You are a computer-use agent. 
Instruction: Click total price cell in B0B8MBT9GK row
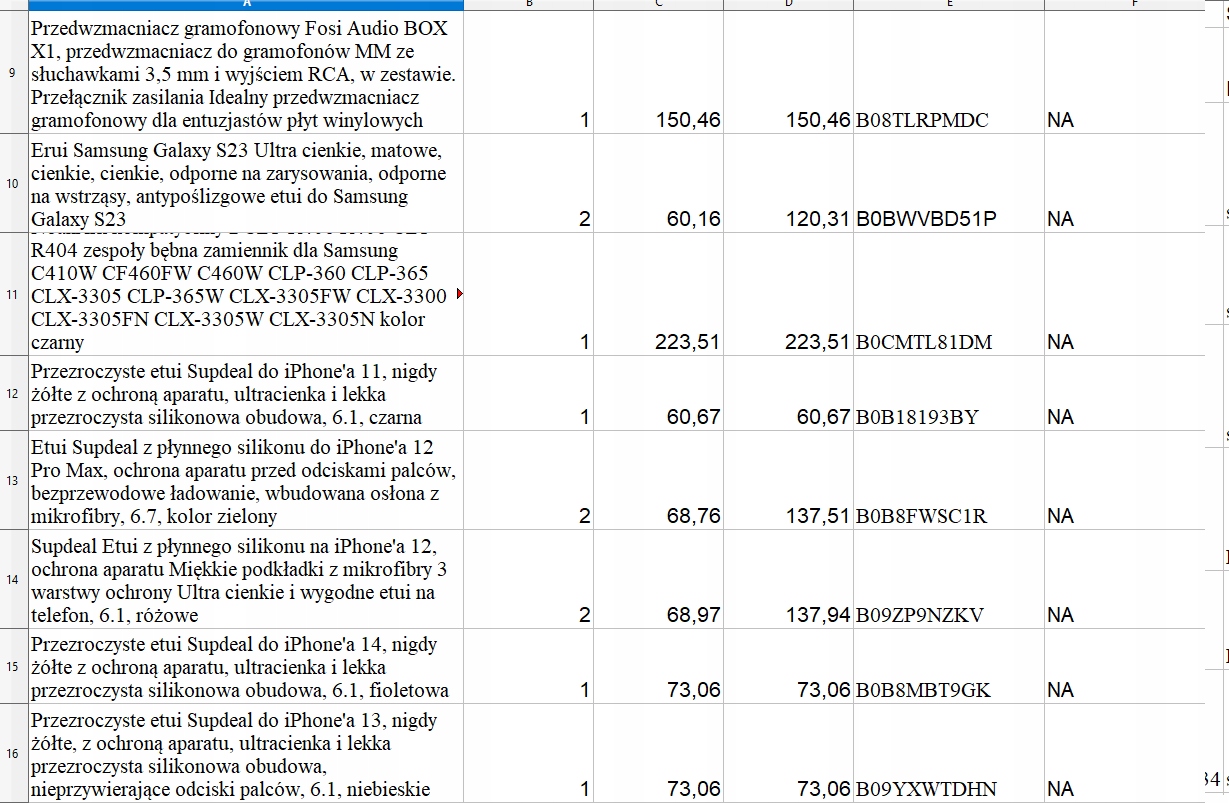pos(788,666)
